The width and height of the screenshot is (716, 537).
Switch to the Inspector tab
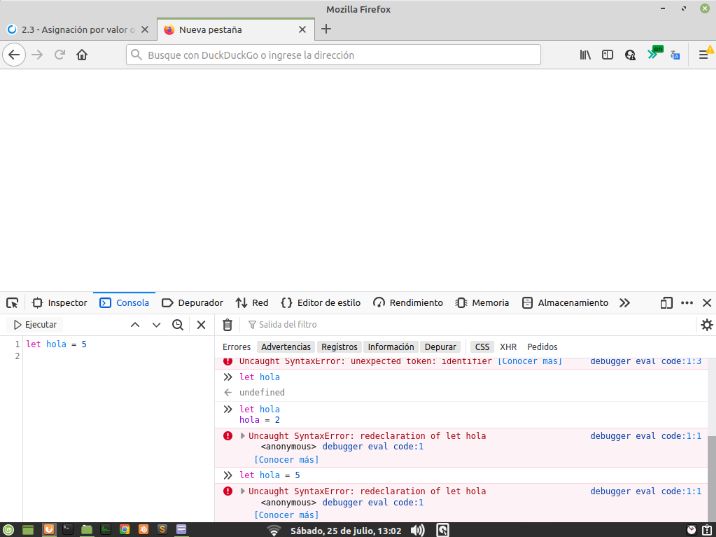pyautogui.click(x=60, y=303)
